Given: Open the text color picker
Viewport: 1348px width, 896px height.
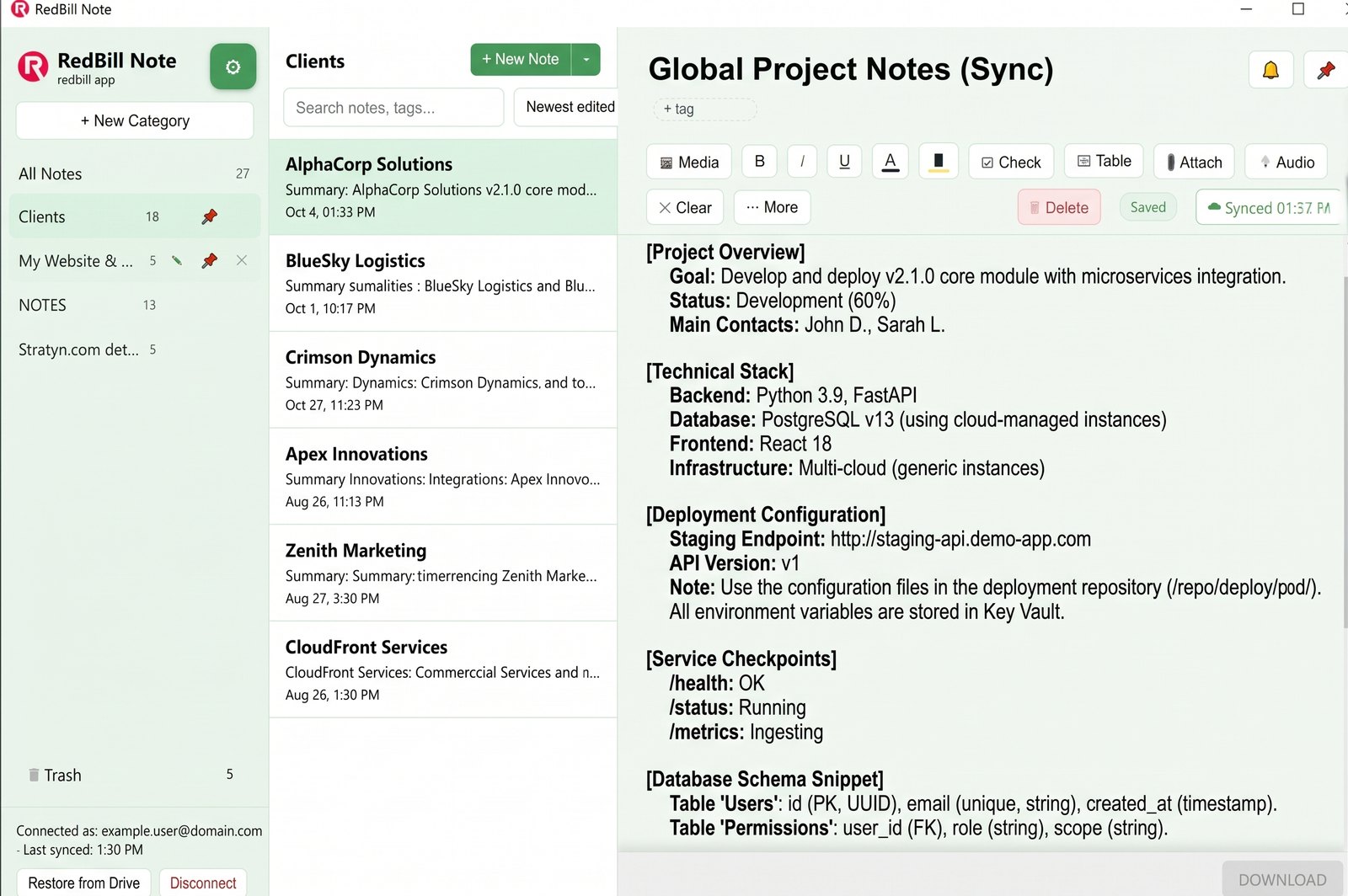Looking at the screenshot, I should (890, 162).
